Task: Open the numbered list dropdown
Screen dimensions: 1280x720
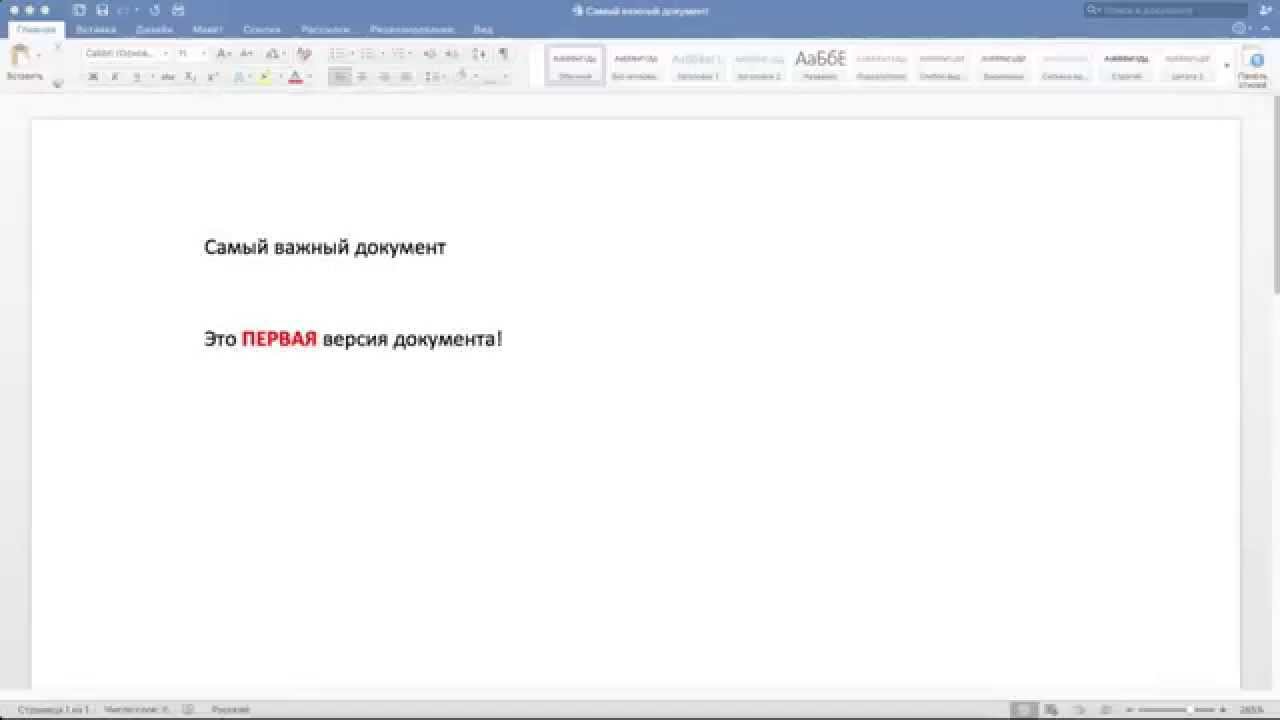Action: point(383,53)
